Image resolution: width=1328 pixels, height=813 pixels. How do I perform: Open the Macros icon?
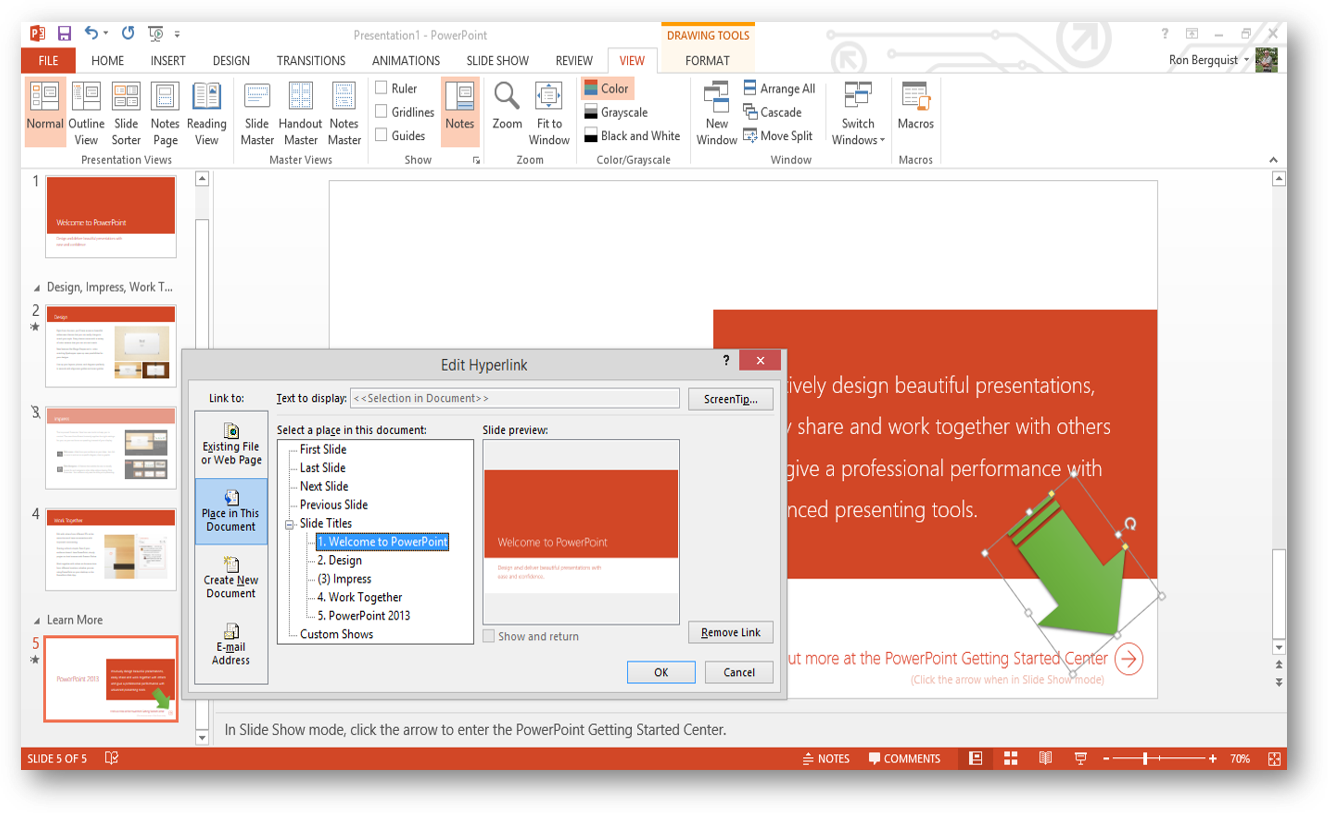(915, 97)
